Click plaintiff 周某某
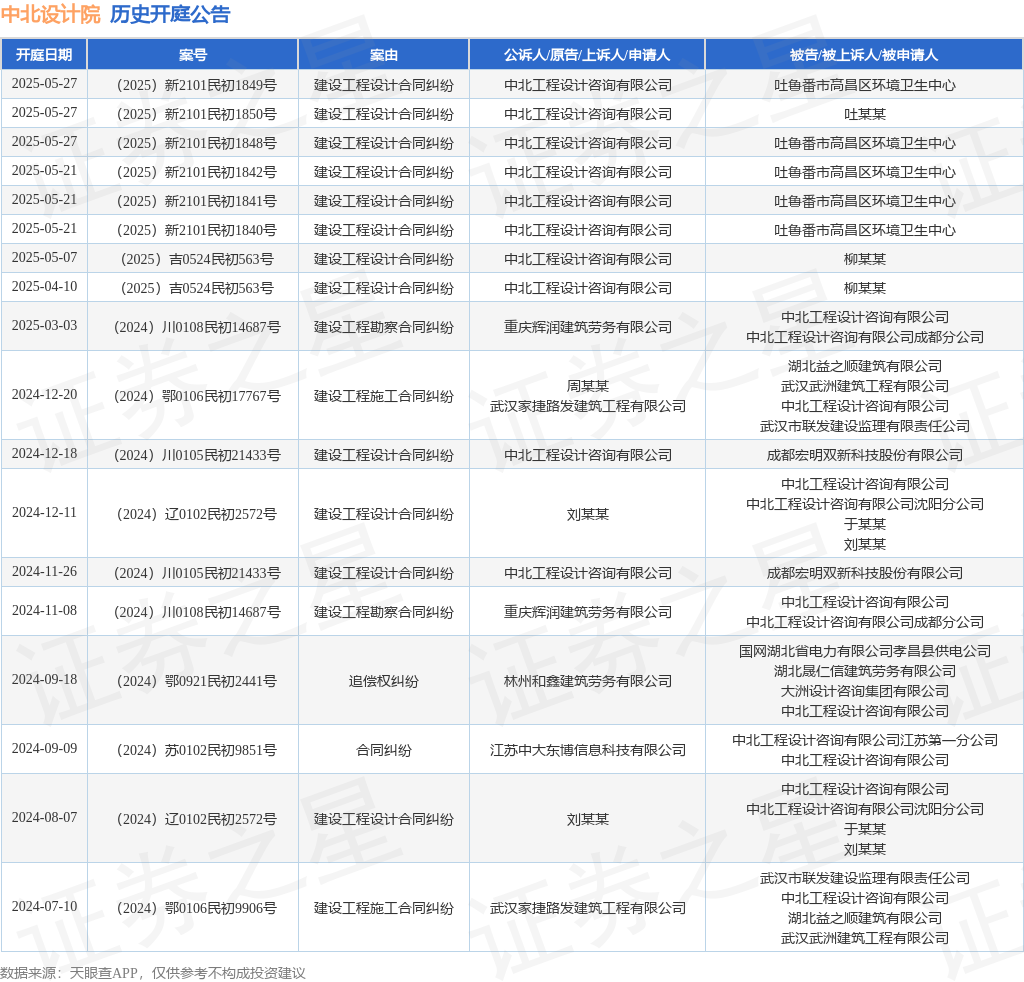 pos(587,386)
